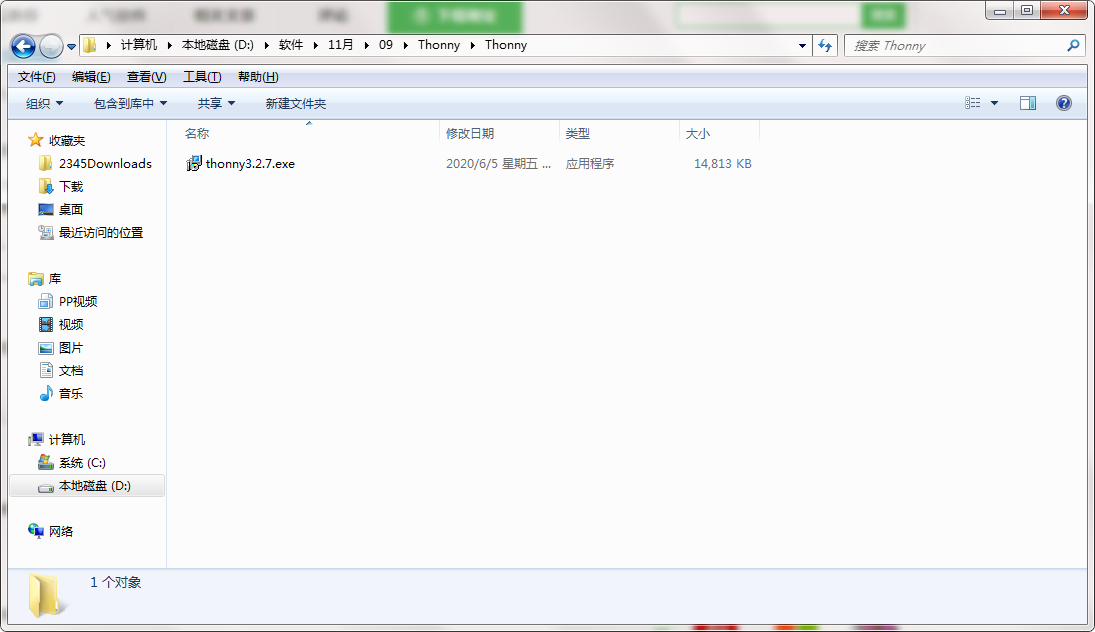This screenshot has width=1095, height=632.
Task: Click 网络 in the navigation pane
Action: click(61, 532)
